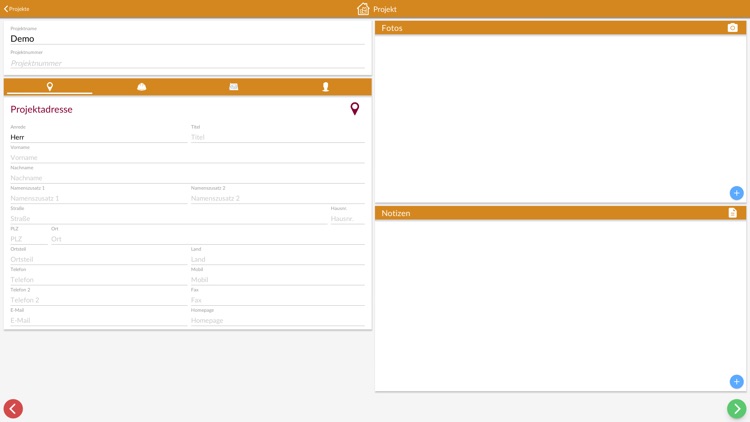Image resolution: width=750 pixels, height=422 pixels.
Task: Click the E-Mail input field
Action: pyautogui.click(x=99, y=320)
